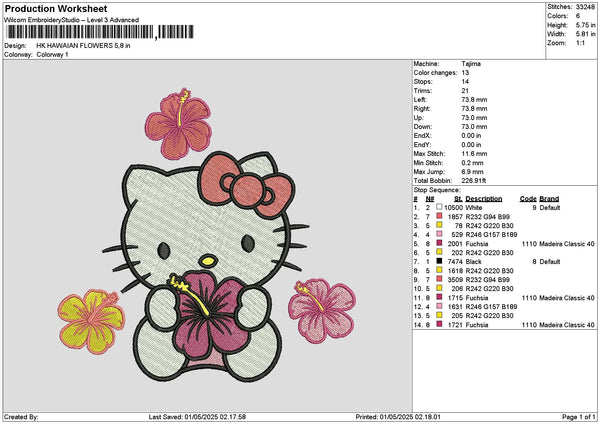This screenshot has width=600, height=424.
Task: Click the Trims value 21
Action: coord(465,91)
